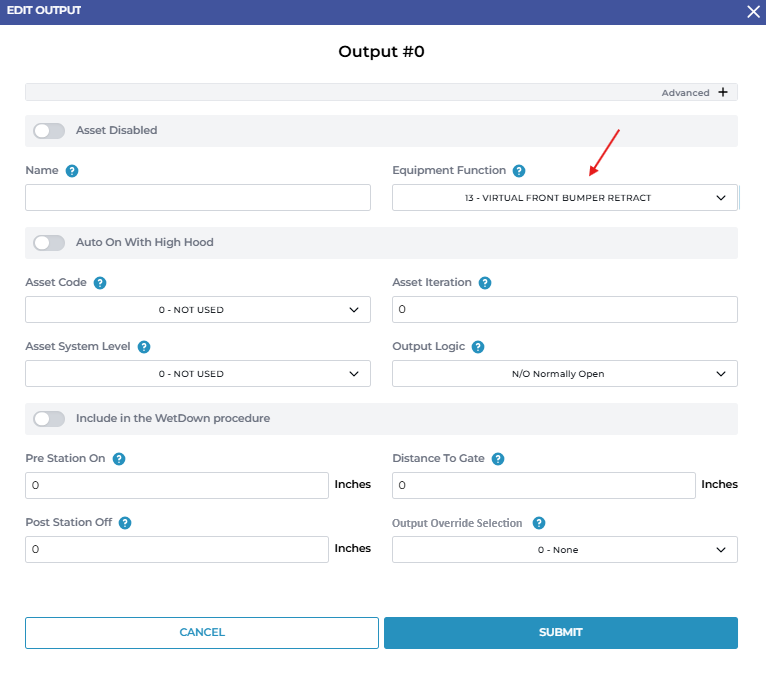Expand the Advanced section plus icon
Viewport: 766px width, 691px height.
coord(723,93)
